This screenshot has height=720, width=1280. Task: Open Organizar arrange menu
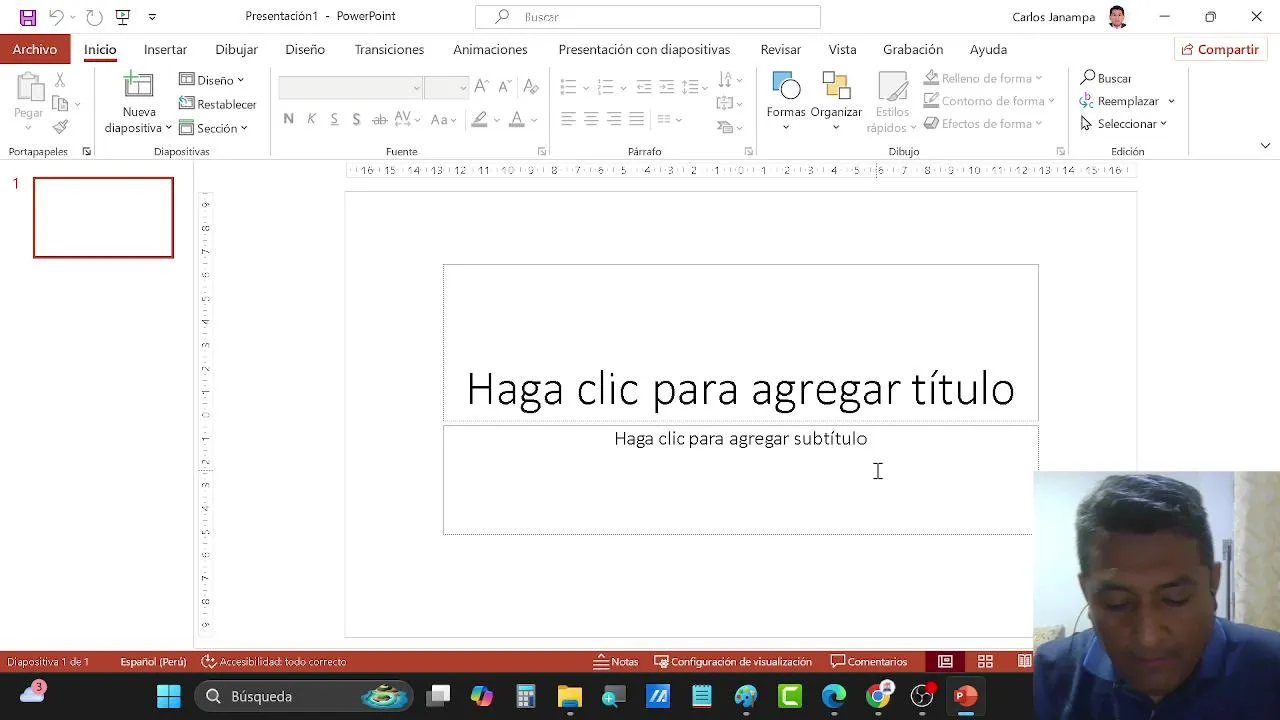point(836,101)
